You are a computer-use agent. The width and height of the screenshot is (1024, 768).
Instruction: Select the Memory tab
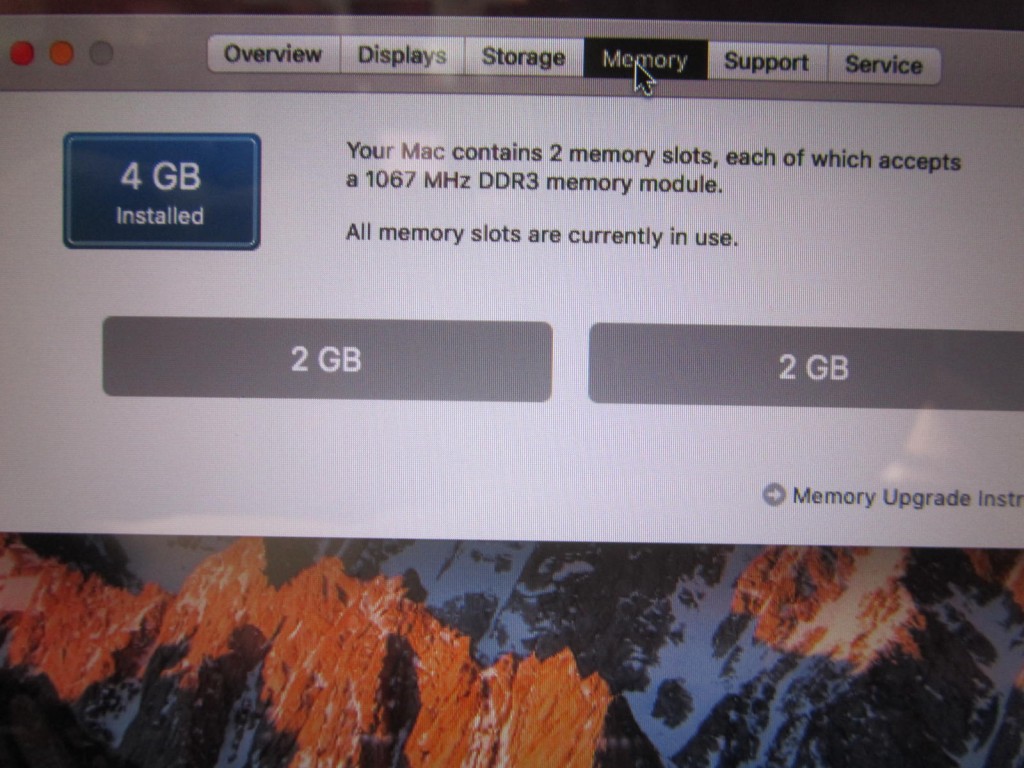click(x=645, y=60)
